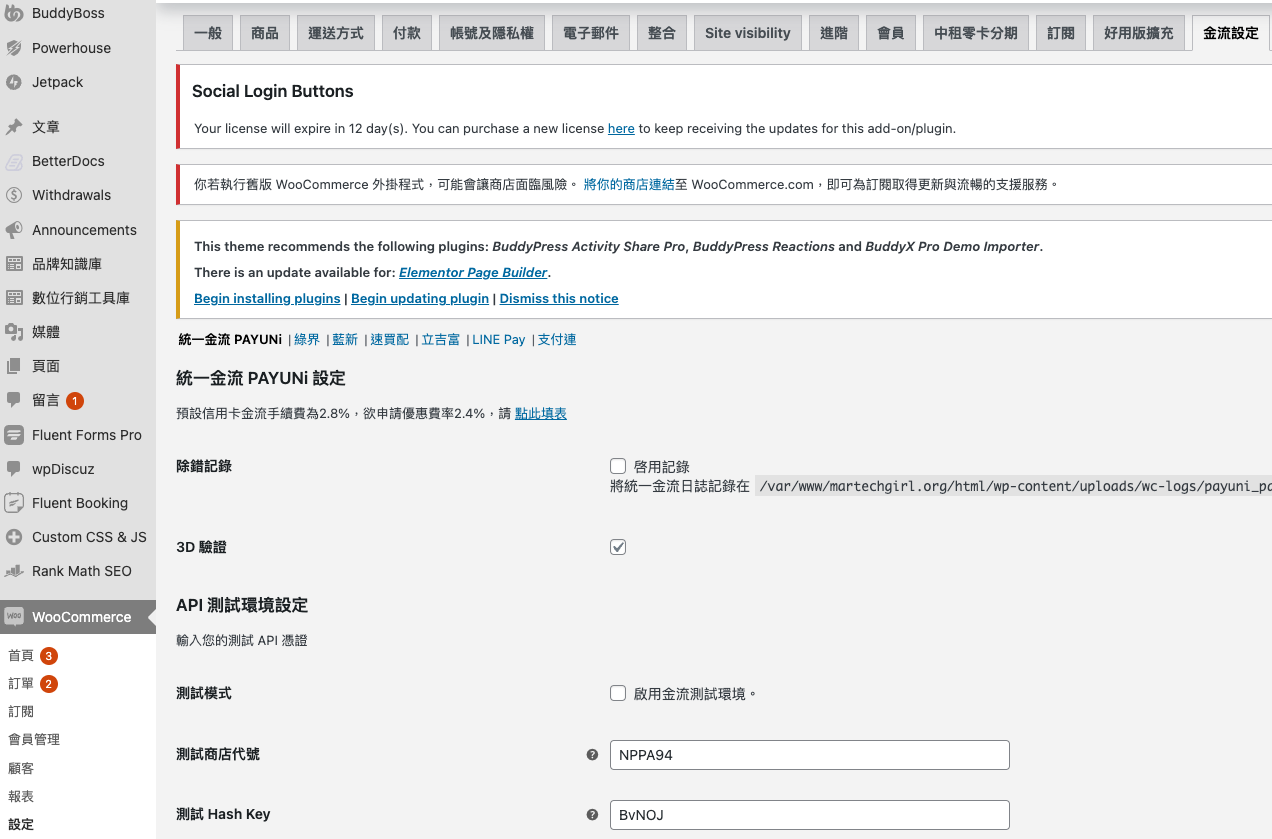Uncheck the 3D 驗證 checkbox
Image resolution: width=1272 pixels, height=839 pixels.
click(618, 547)
